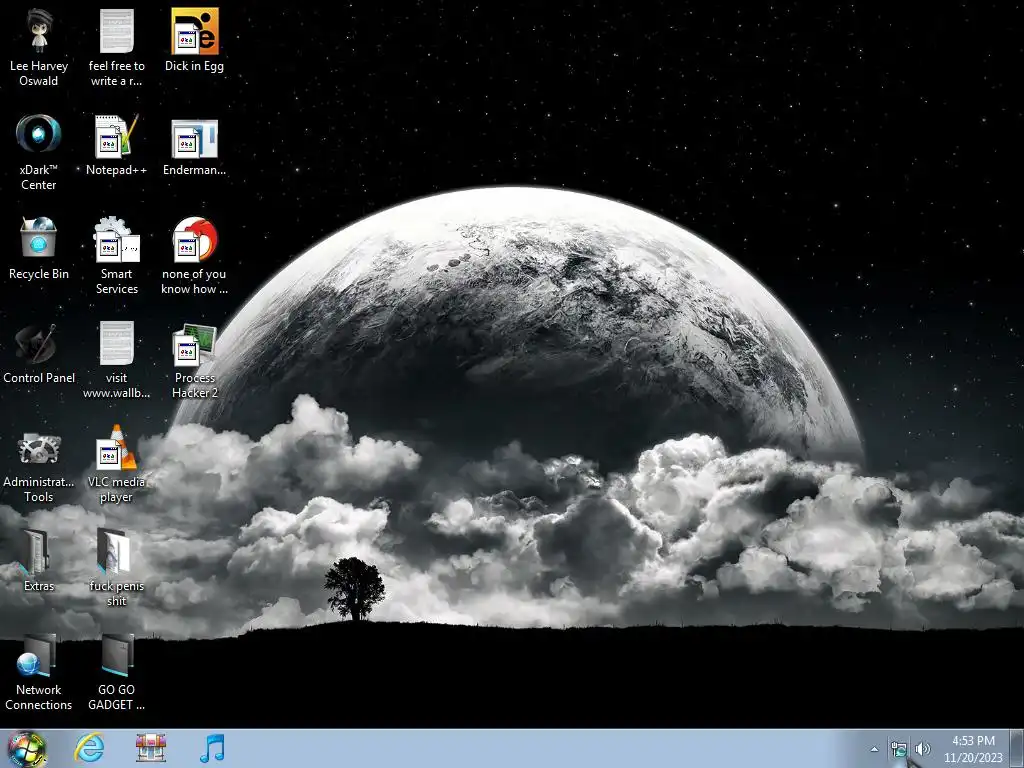Select the 'feel free to write a r...' text file

coord(116,47)
